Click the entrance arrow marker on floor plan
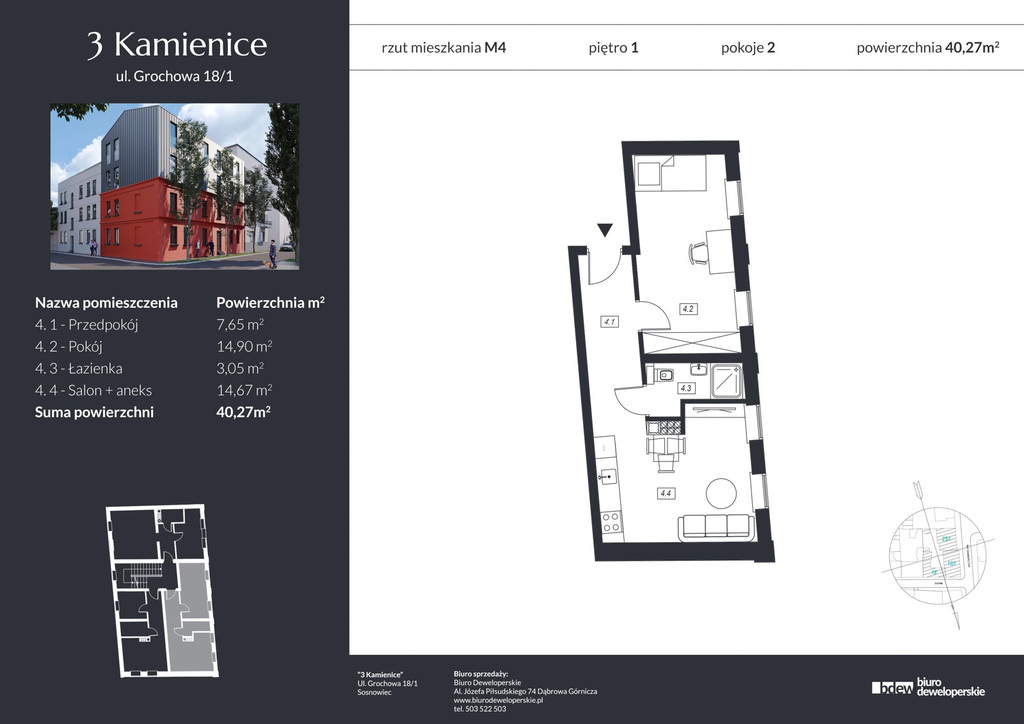This screenshot has width=1024, height=724. 604,231
